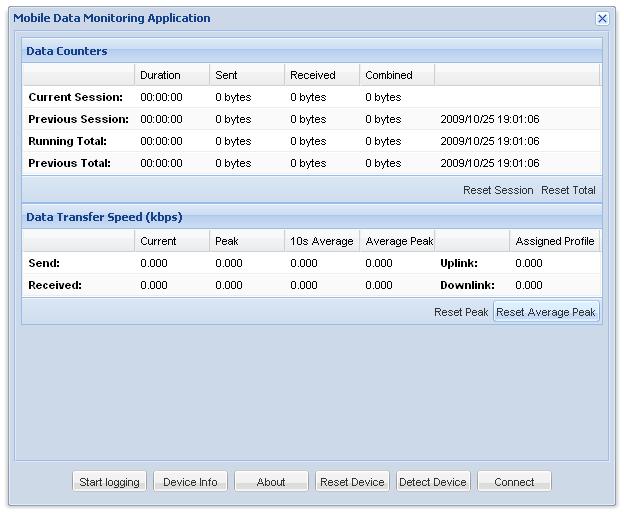Select the Received row label in speed table

(x=55, y=285)
